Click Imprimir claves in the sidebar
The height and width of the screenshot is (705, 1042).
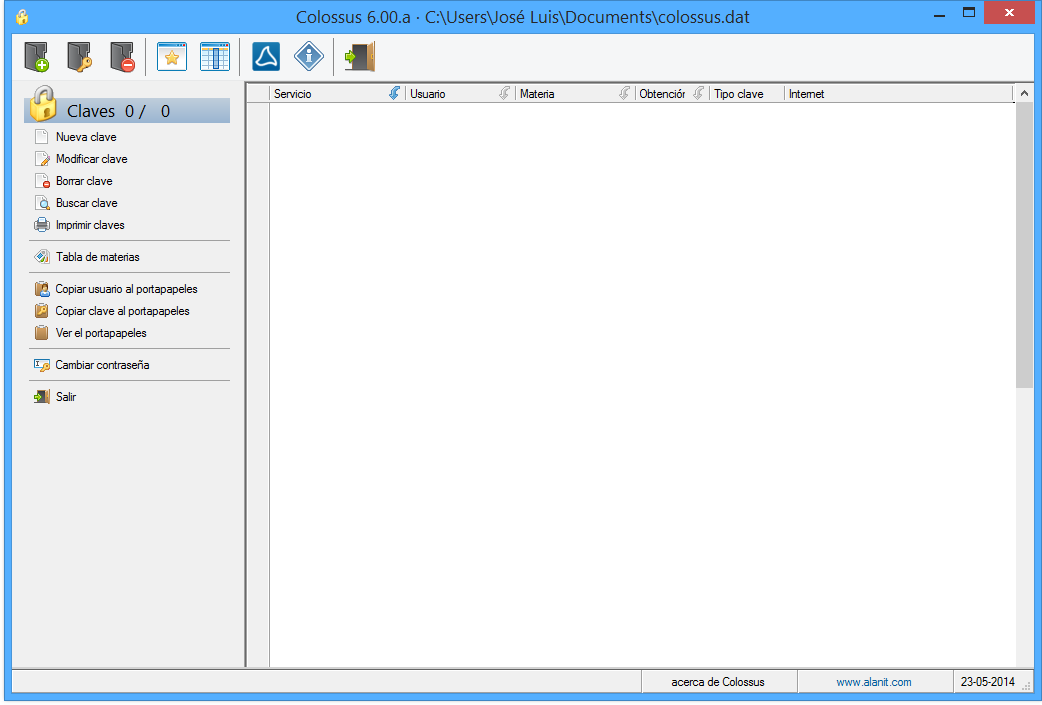tap(90, 225)
